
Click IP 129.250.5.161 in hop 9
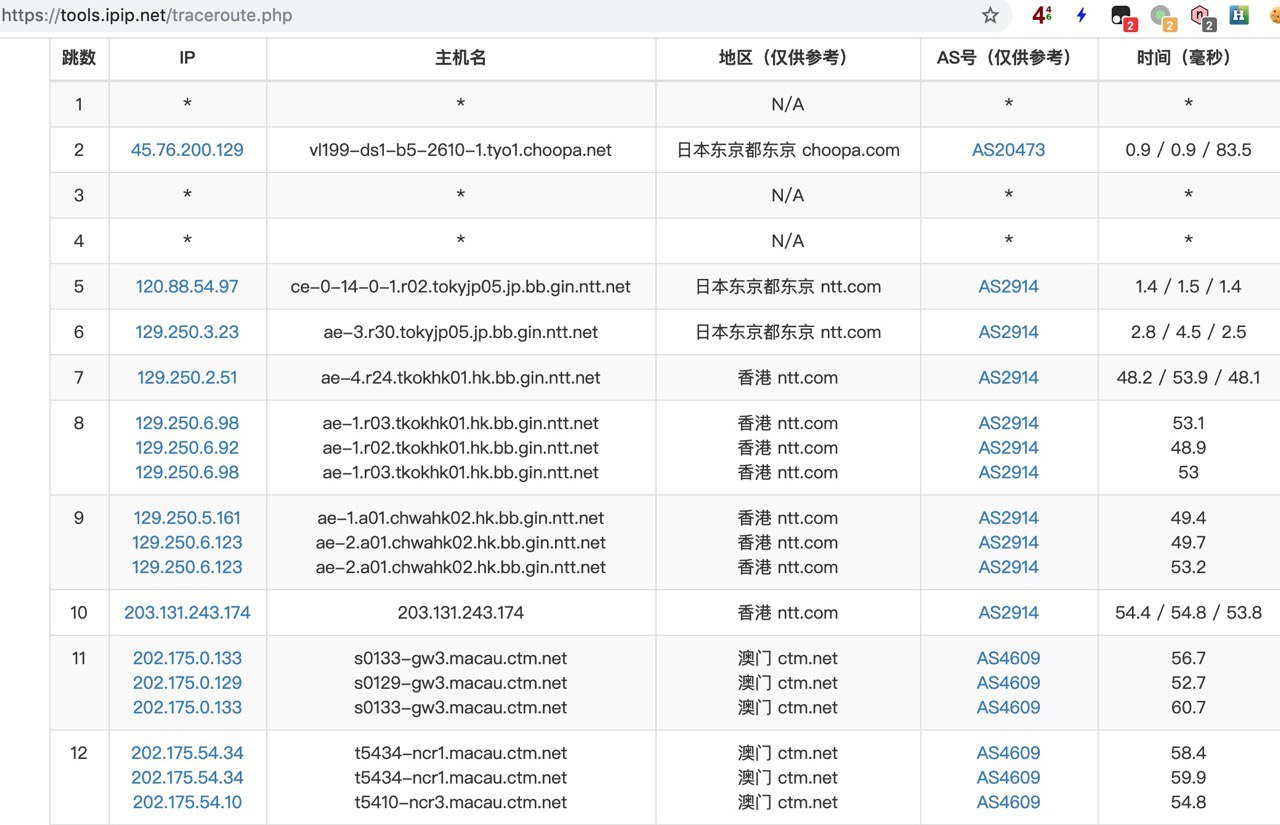[187, 518]
